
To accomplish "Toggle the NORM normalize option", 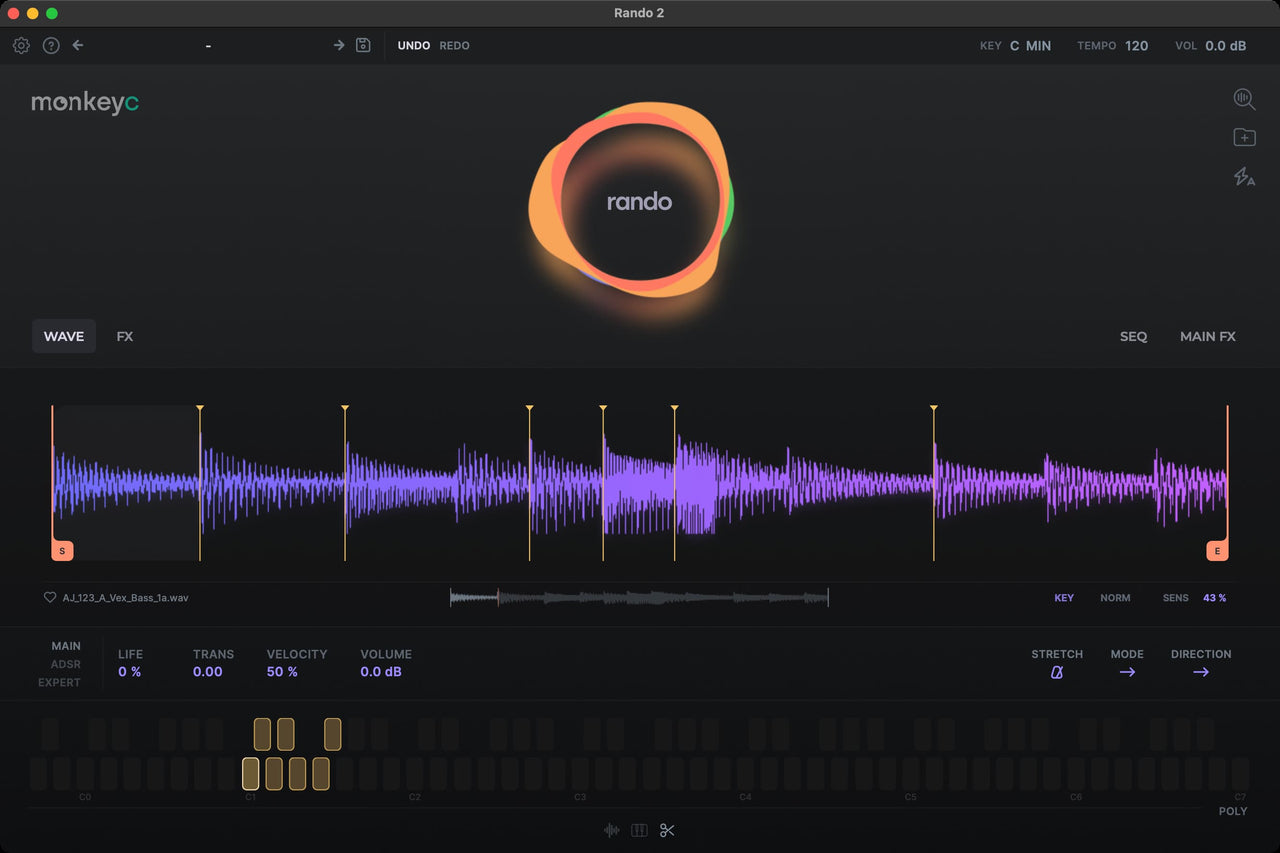I will tap(1115, 598).
